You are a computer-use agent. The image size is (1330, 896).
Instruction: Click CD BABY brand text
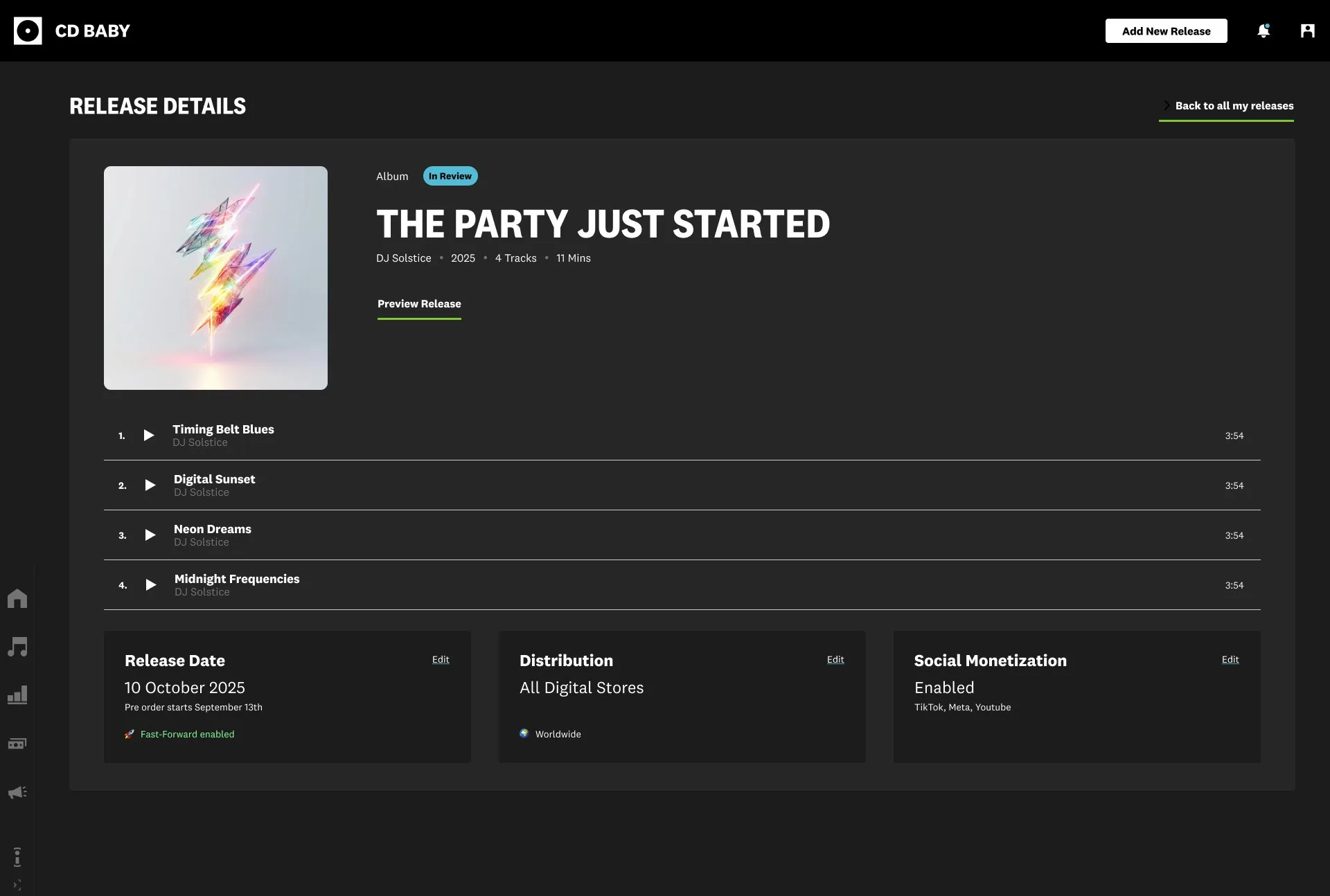click(93, 30)
